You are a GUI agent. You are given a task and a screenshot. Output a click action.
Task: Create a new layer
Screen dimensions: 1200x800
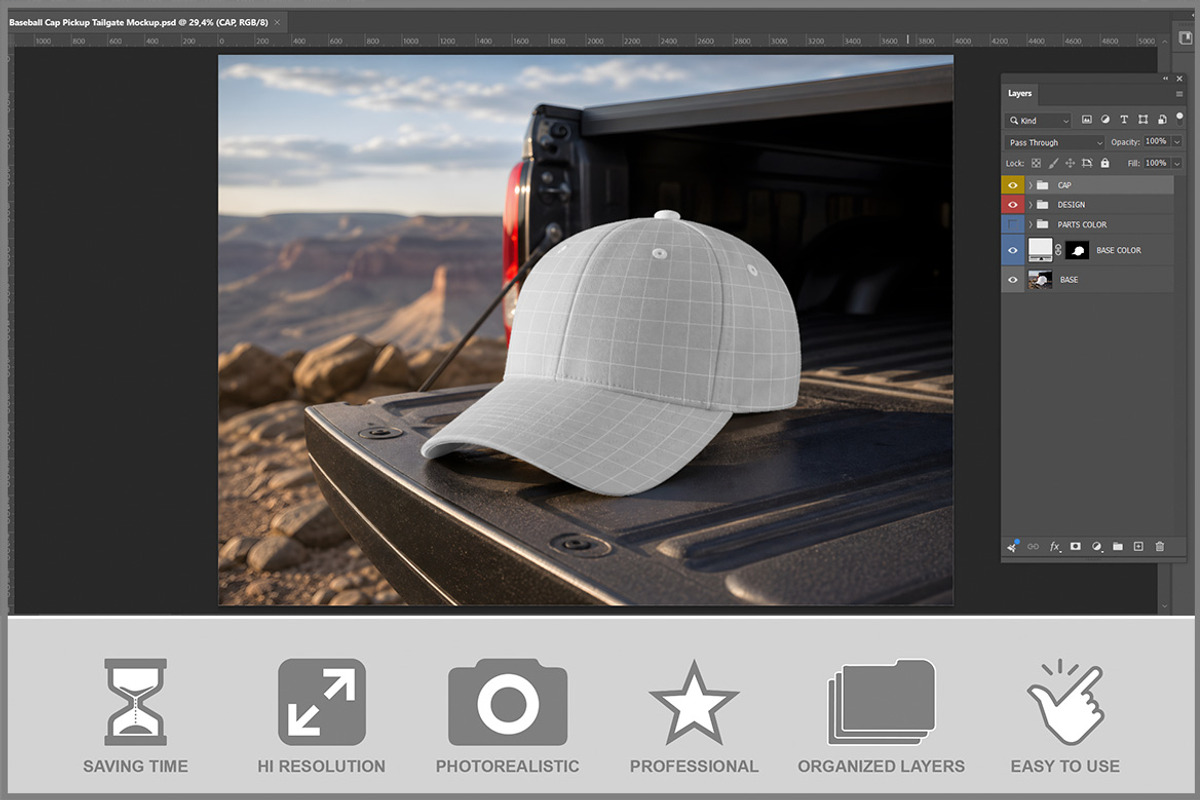click(x=1138, y=547)
